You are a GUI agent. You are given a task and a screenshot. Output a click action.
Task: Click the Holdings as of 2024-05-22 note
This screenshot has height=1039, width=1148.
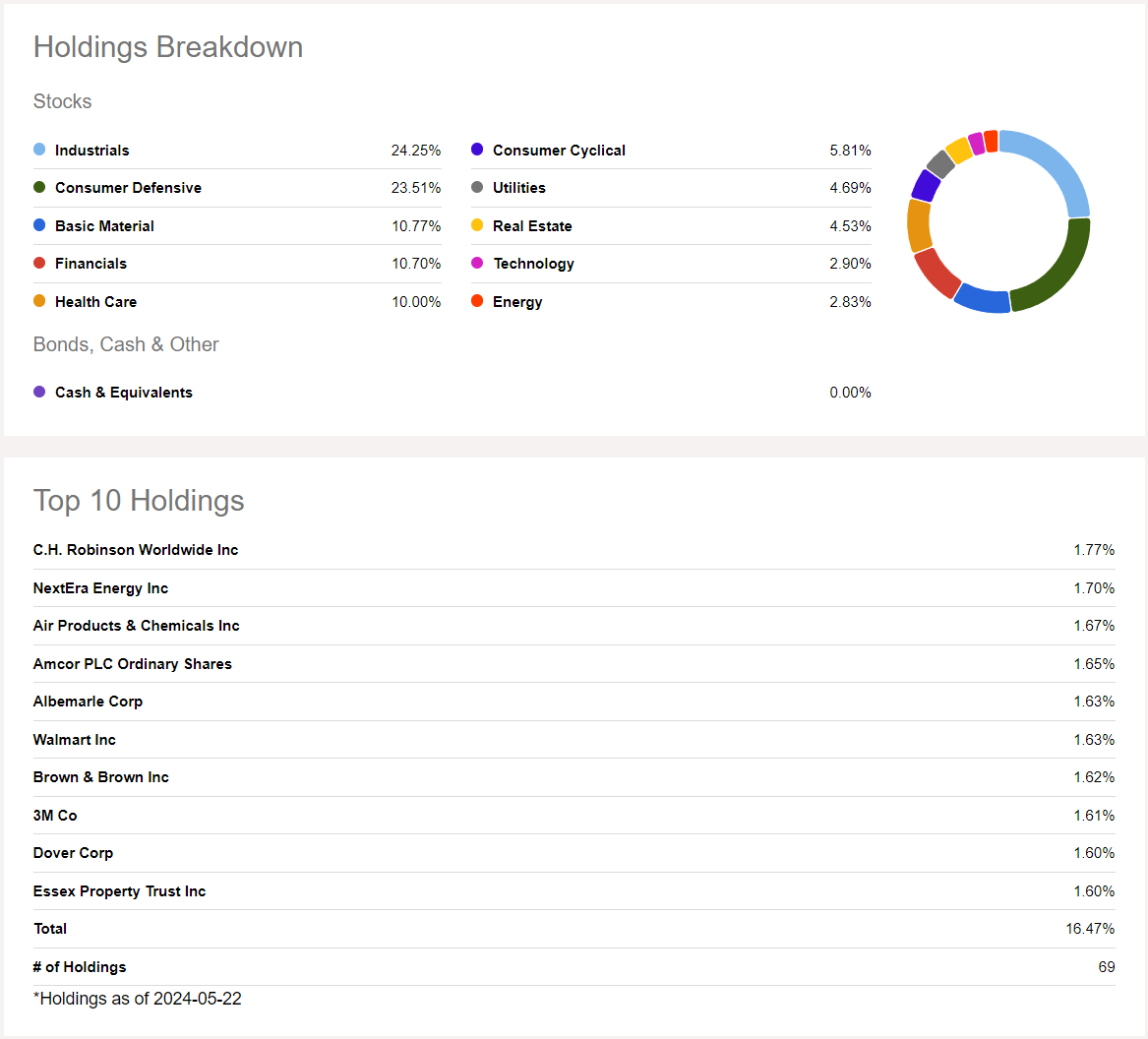[137, 999]
